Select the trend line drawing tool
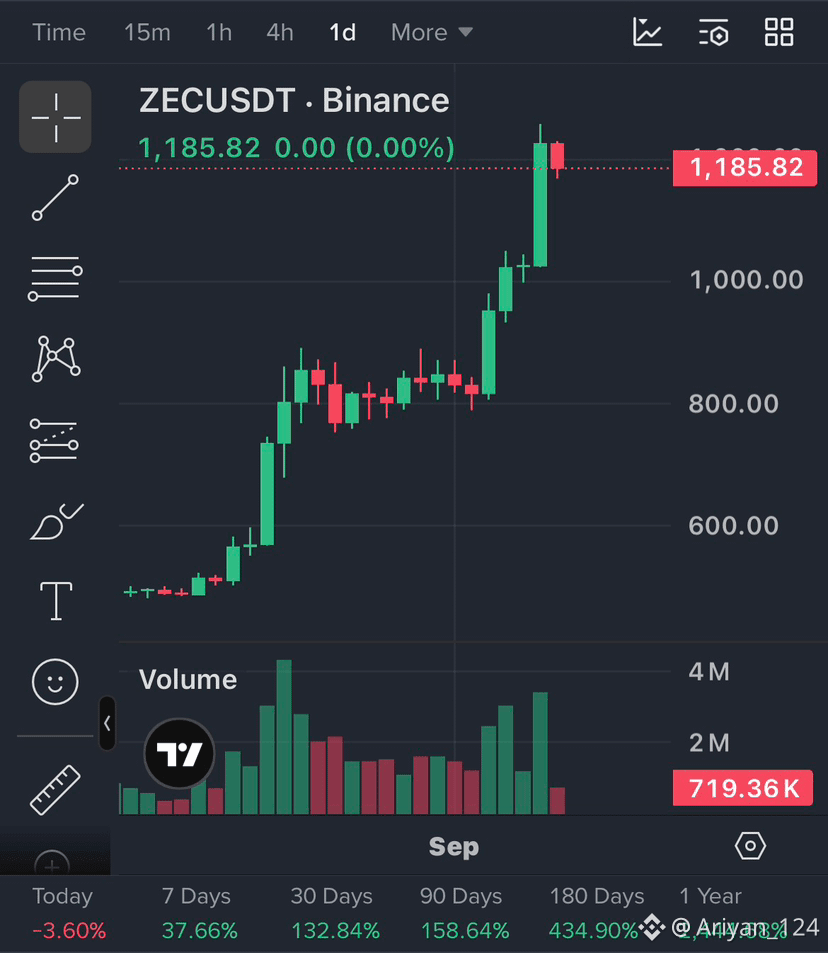Image resolution: width=828 pixels, height=953 pixels. pyautogui.click(x=55, y=198)
